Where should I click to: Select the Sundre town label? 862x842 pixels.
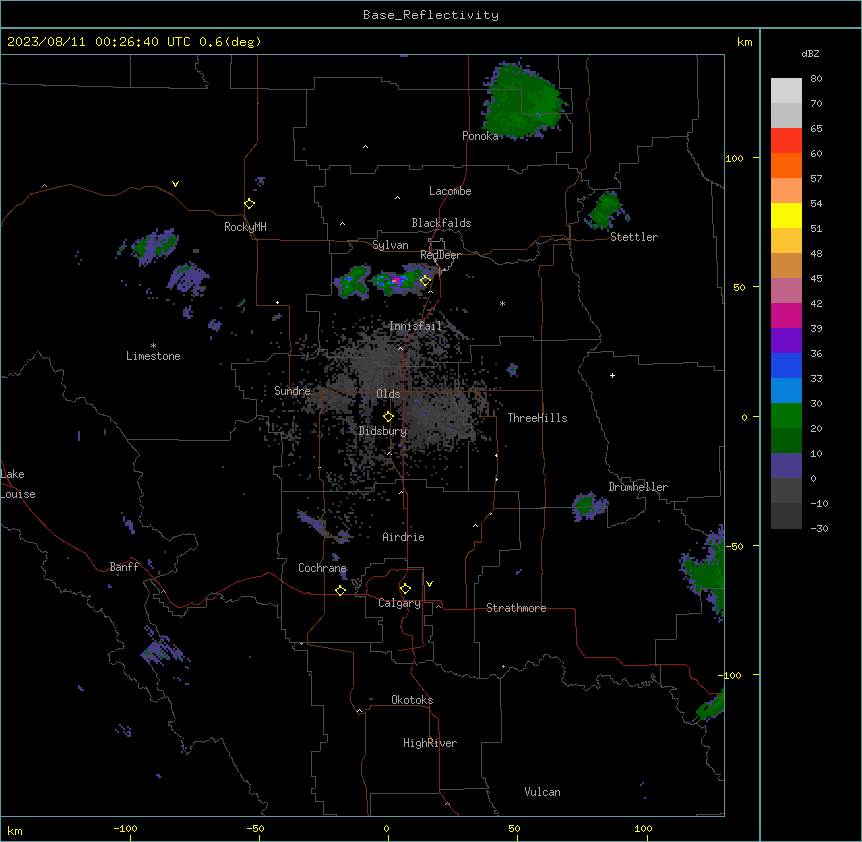[292, 391]
